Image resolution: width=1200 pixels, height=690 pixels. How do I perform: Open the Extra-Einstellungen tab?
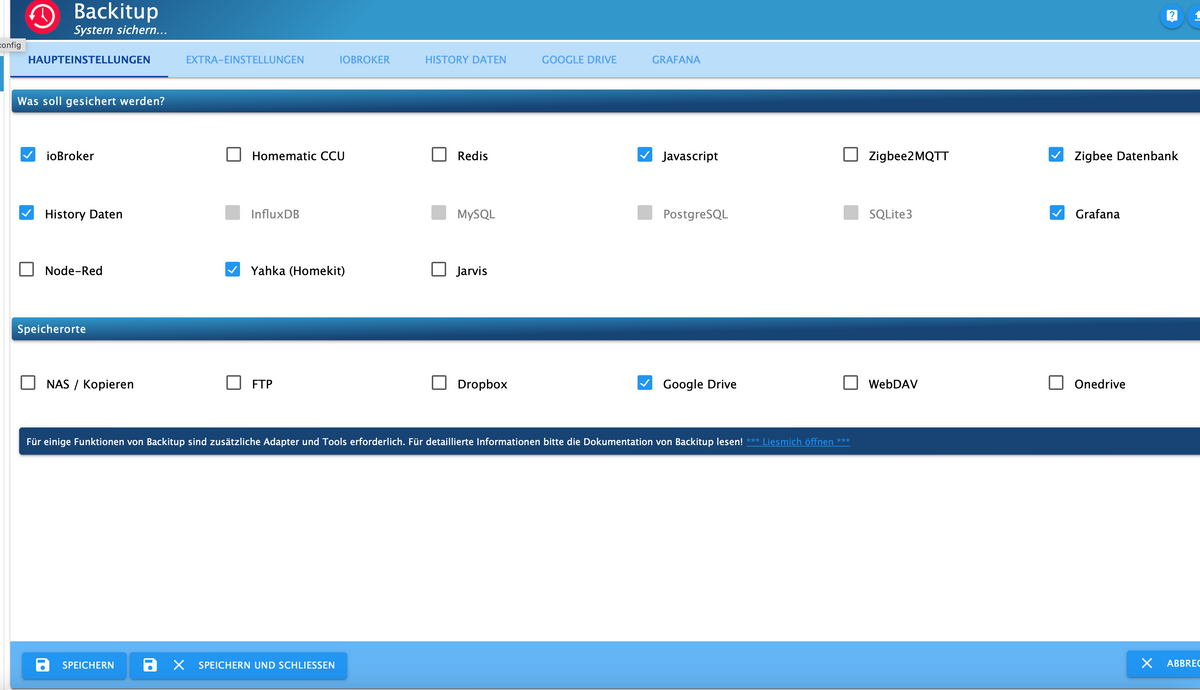point(245,60)
